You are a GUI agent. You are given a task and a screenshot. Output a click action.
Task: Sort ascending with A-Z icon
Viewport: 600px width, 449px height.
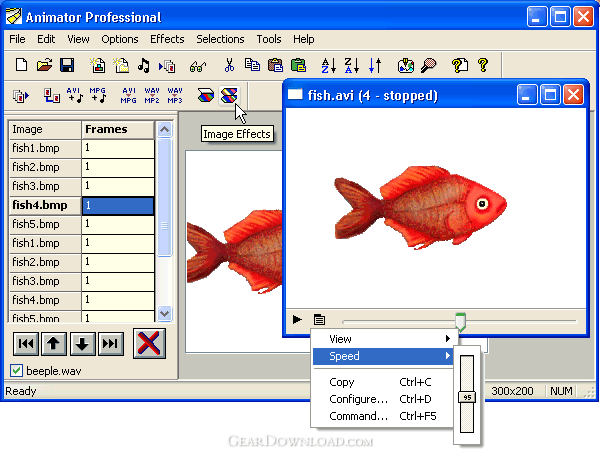(328, 65)
